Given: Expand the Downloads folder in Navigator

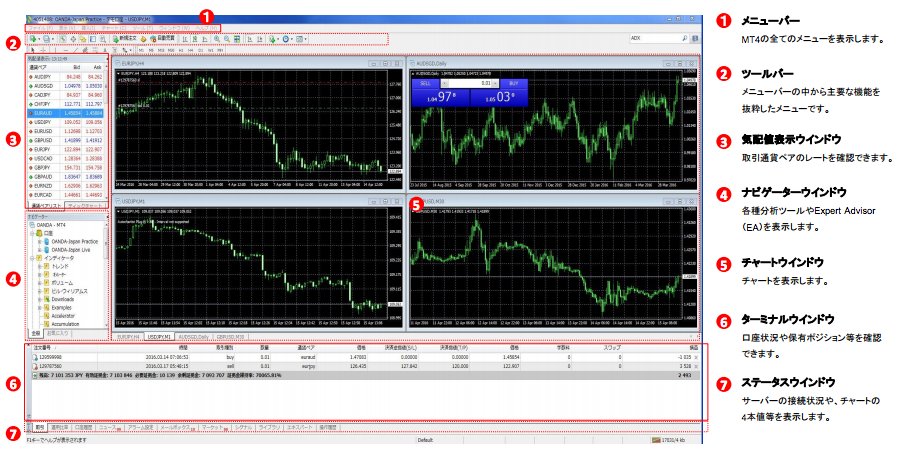Looking at the screenshot, I should 41,299.
